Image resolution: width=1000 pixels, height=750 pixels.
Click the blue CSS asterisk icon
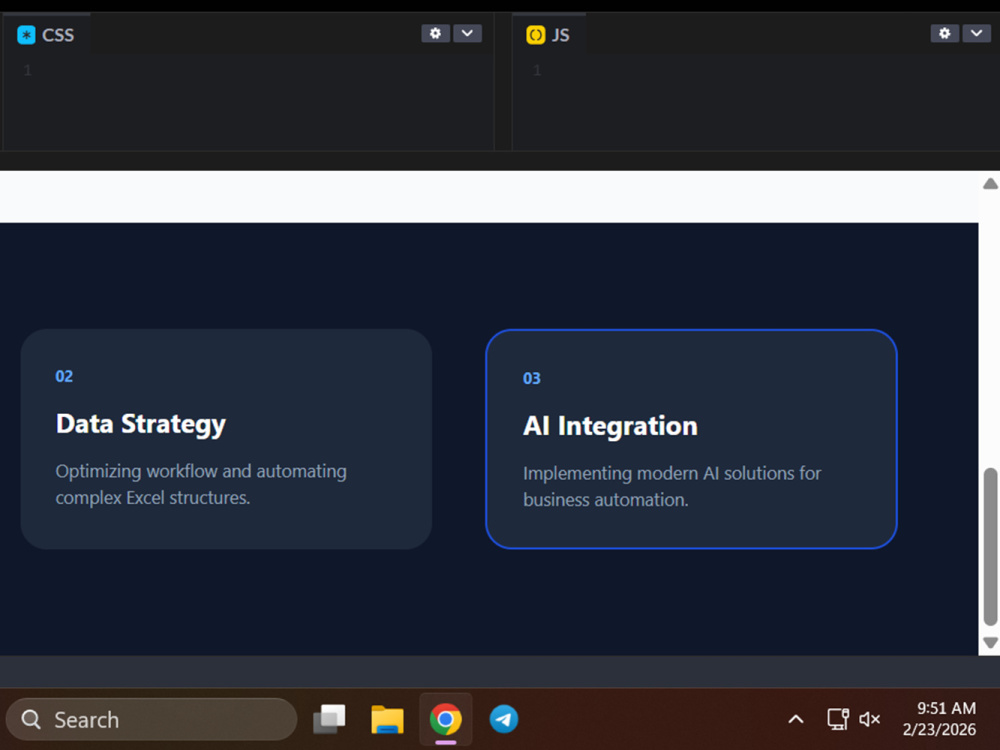point(26,34)
